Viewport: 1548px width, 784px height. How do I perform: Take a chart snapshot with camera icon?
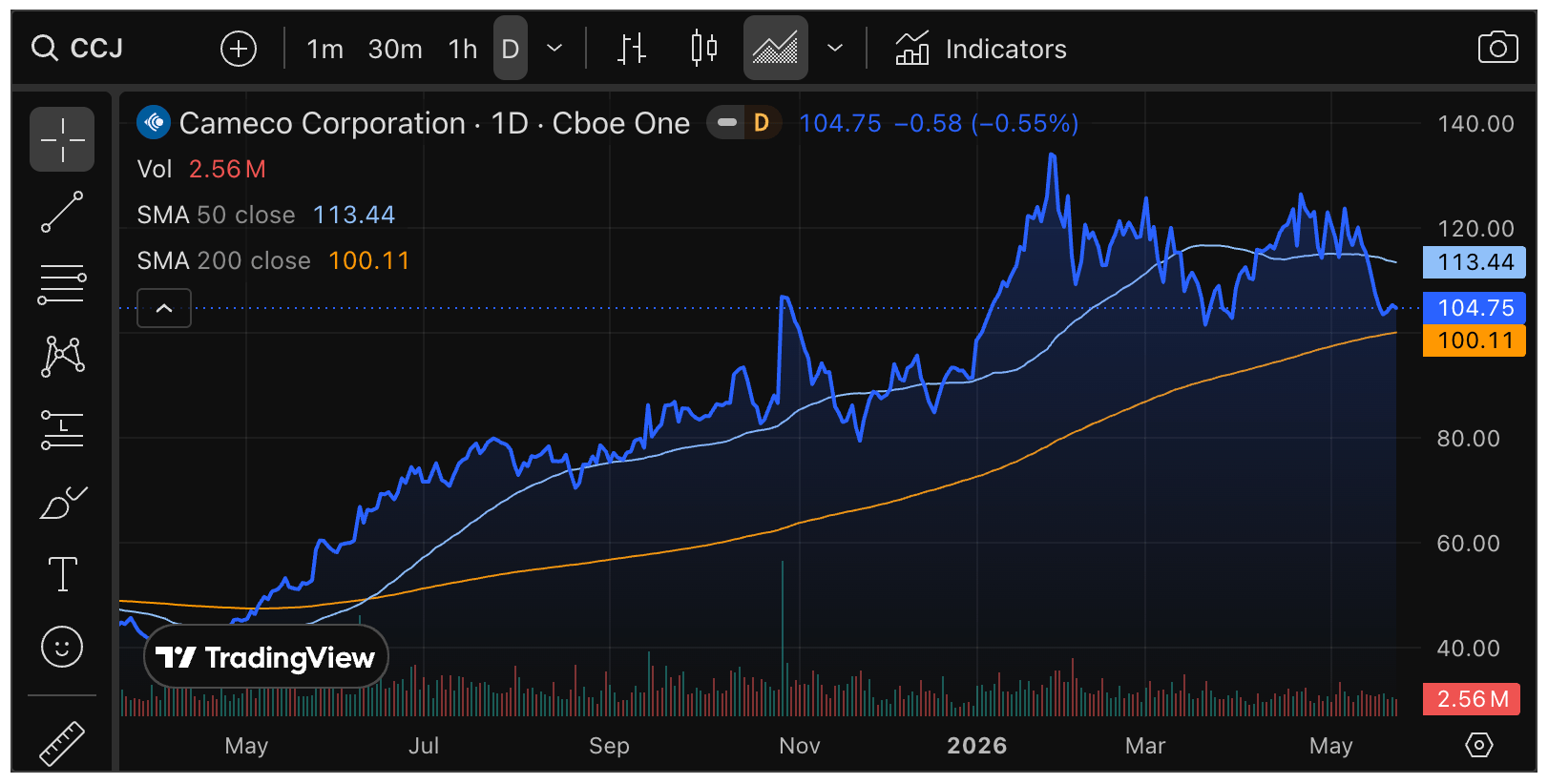[1497, 48]
